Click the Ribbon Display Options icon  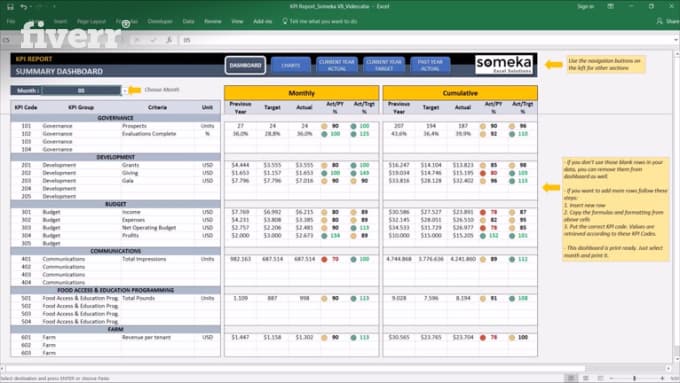click(x=610, y=7)
